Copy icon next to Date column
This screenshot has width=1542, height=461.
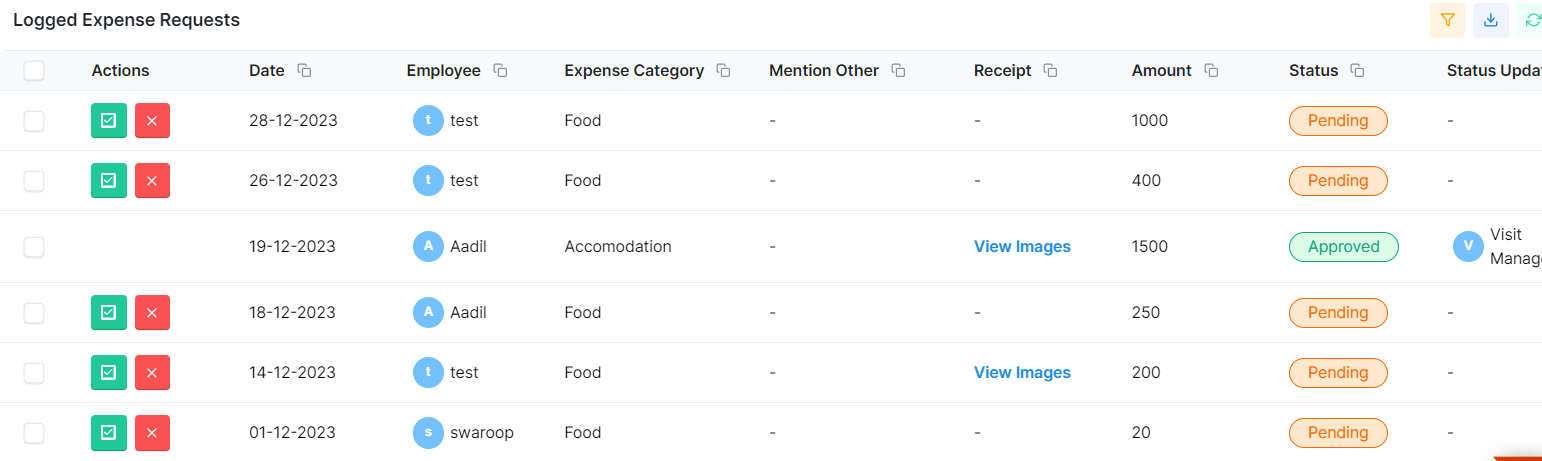(x=305, y=71)
